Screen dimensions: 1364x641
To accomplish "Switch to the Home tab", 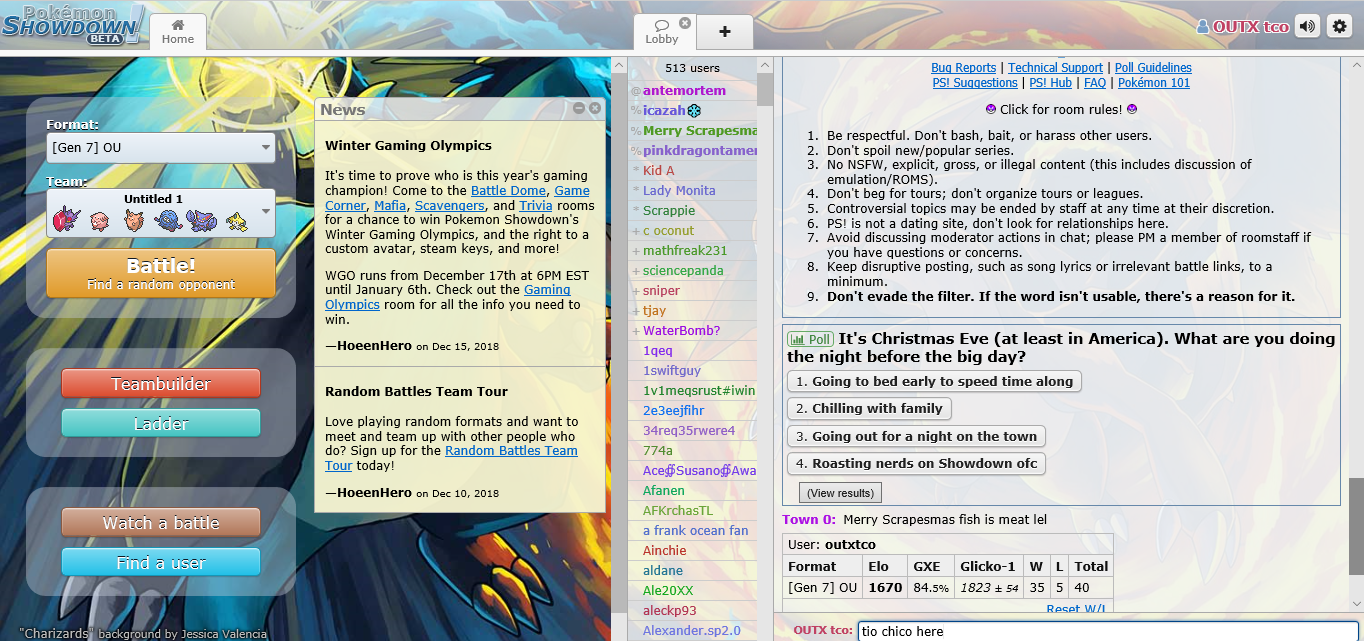I will [x=178, y=32].
